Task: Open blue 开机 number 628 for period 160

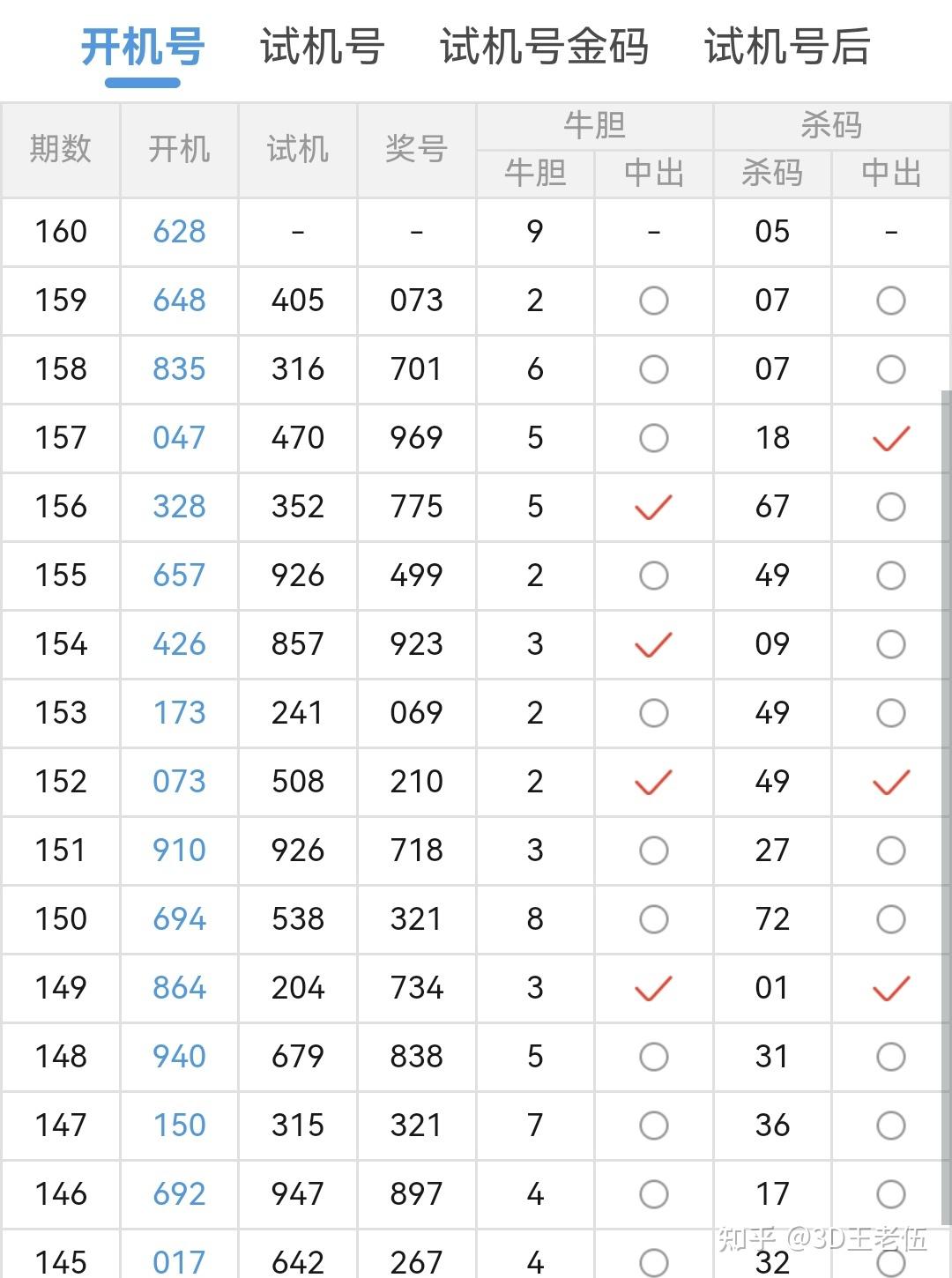Action: coord(179,232)
